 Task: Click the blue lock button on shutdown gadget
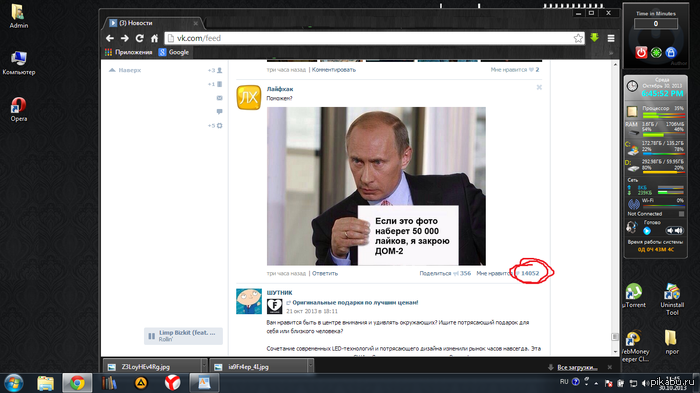tap(671, 53)
